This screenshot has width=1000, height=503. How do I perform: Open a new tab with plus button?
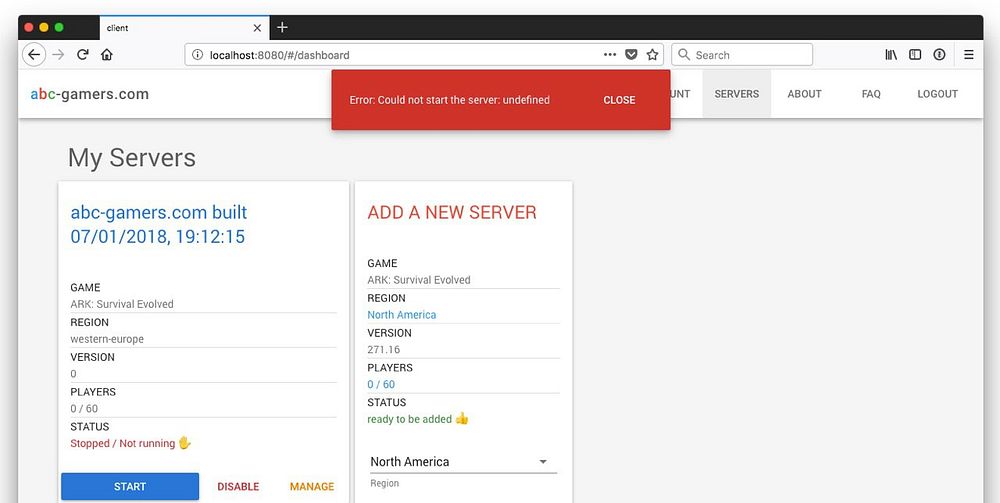(x=283, y=27)
